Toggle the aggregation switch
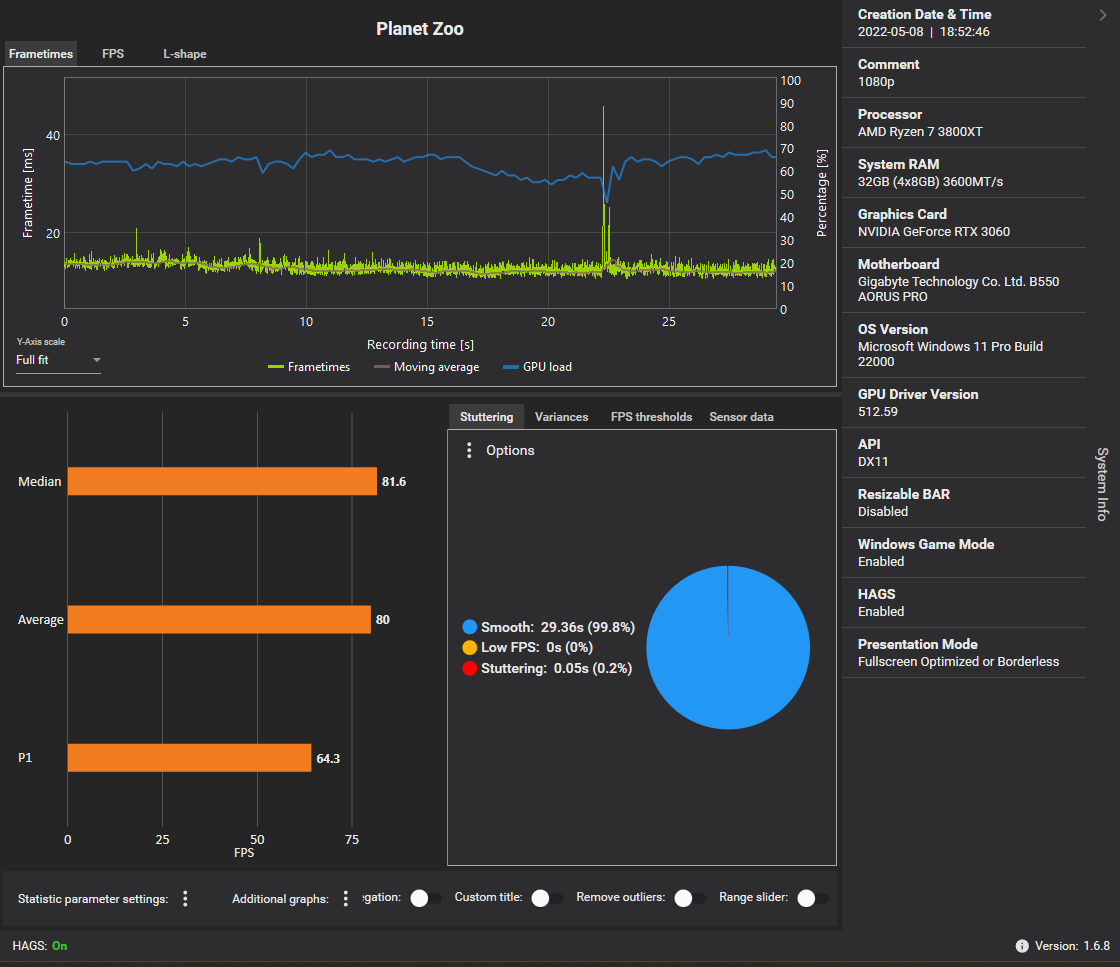The height and width of the screenshot is (967, 1120). (x=426, y=898)
